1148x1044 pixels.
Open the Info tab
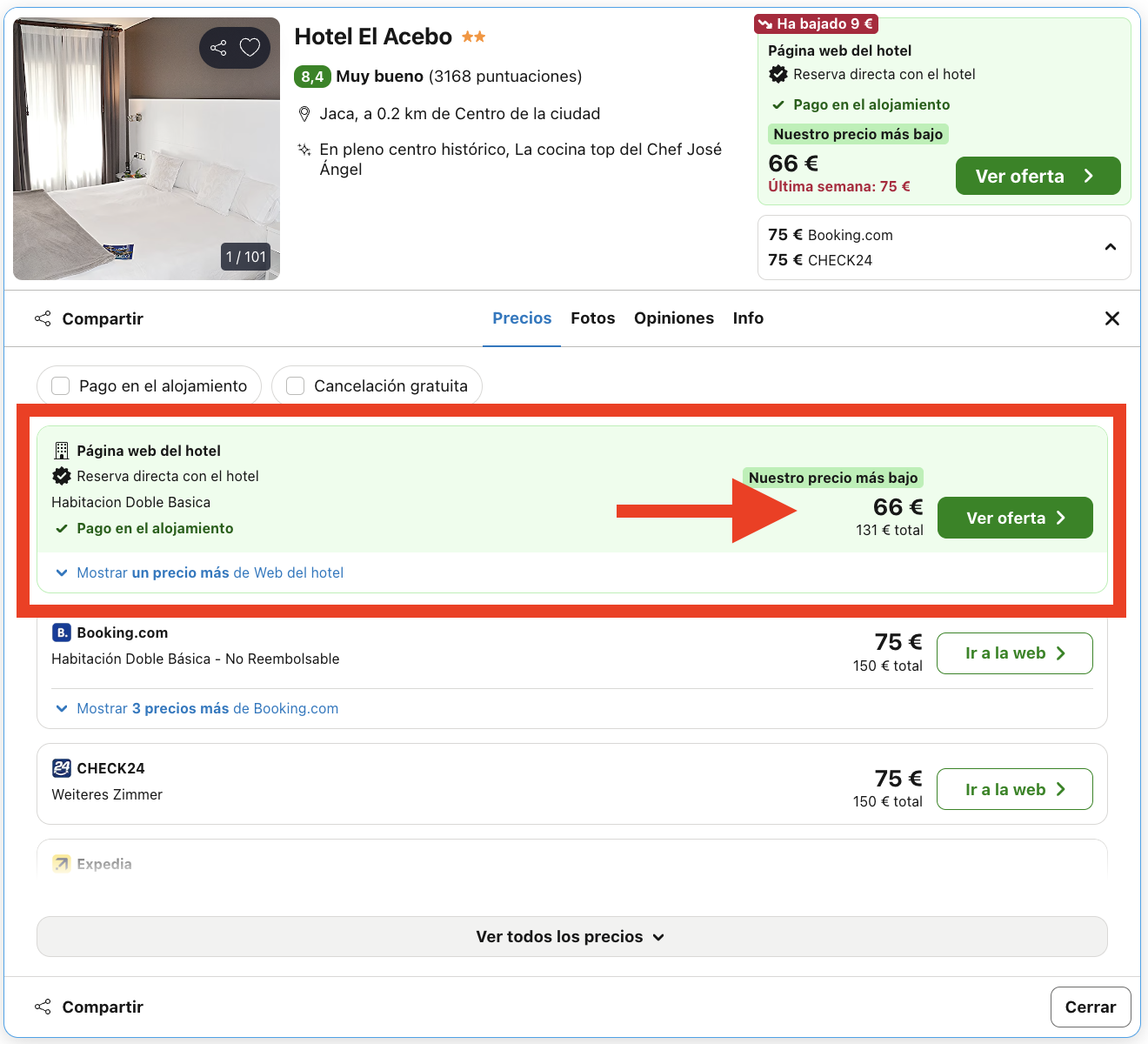[748, 318]
